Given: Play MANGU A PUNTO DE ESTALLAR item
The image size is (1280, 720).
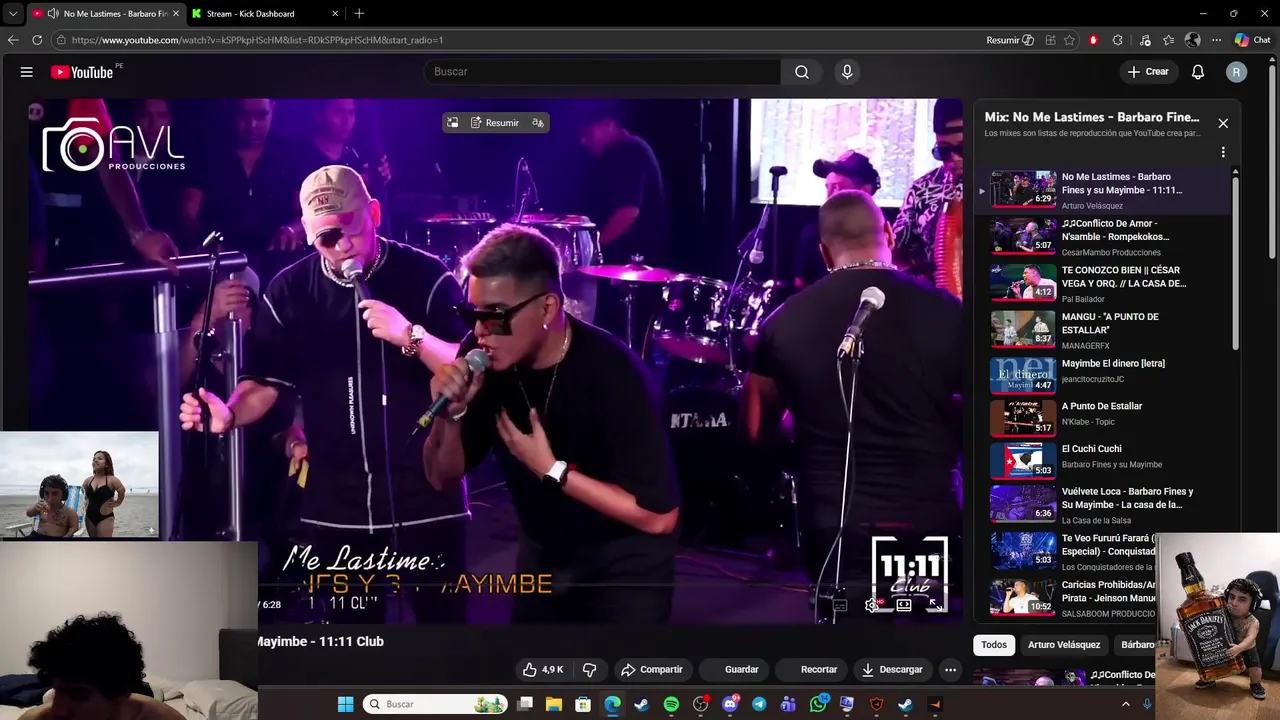Looking at the screenshot, I should coord(1102,330).
